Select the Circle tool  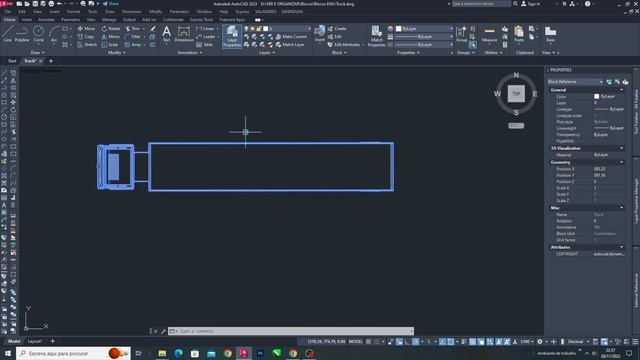coord(38,33)
